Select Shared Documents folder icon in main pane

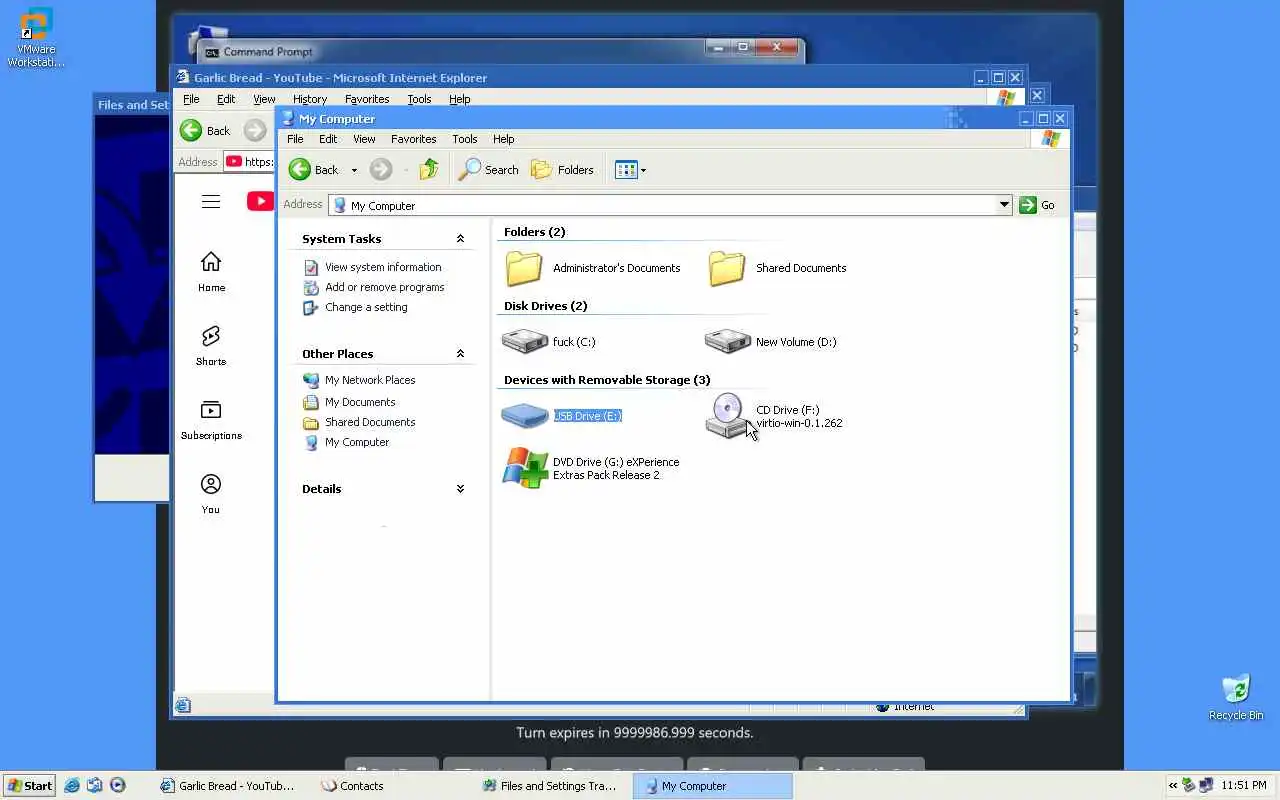pos(727,268)
